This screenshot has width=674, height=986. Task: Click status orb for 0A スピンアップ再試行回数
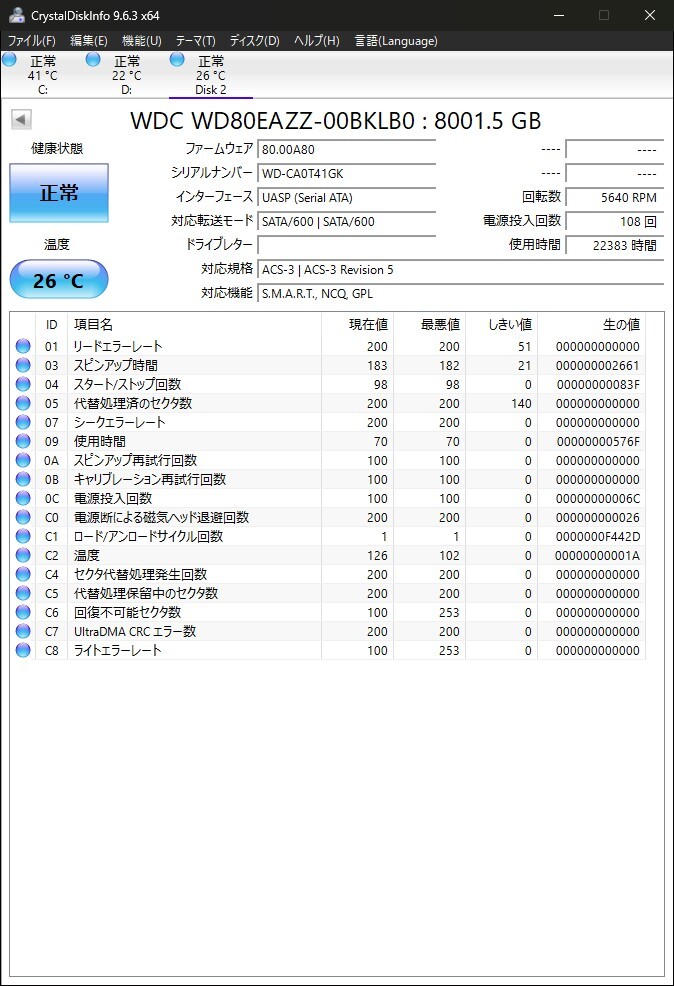[23, 460]
